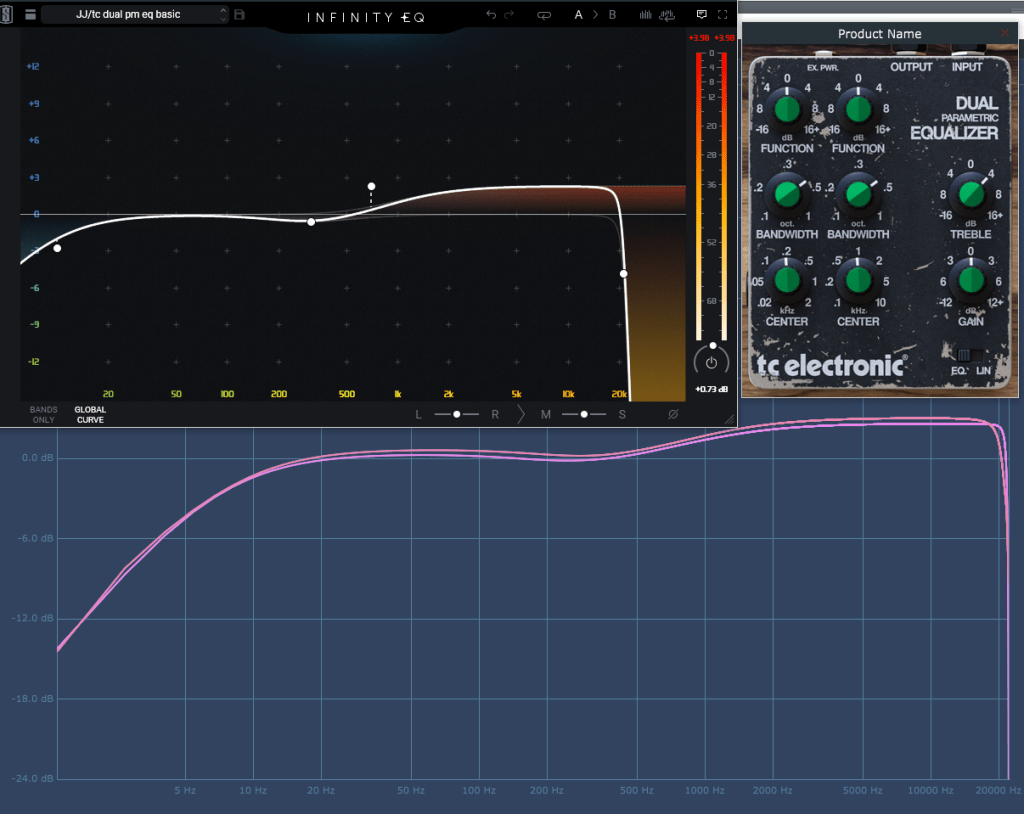1024x814 pixels.
Task: Click the undo arrow in Infinity EQ
Action: click(x=490, y=15)
